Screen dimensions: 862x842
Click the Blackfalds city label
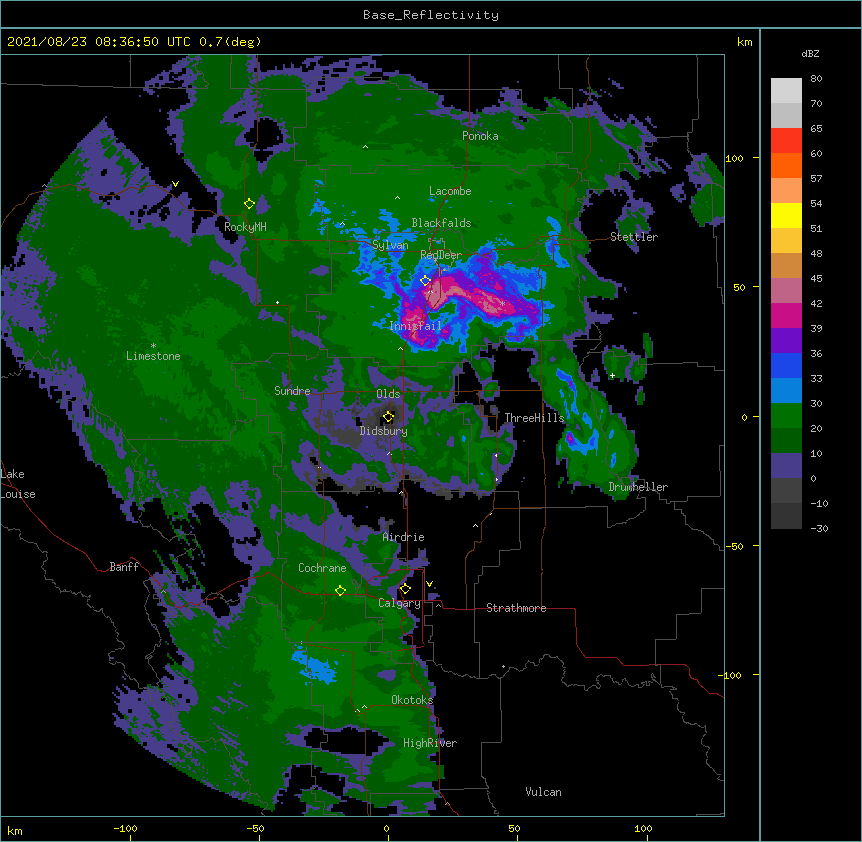click(x=441, y=223)
